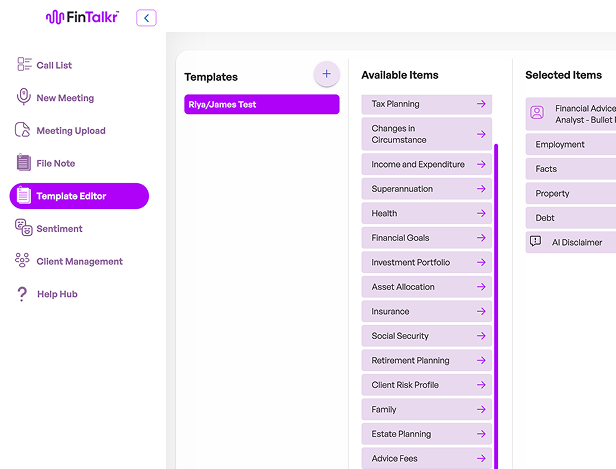Image resolution: width=616 pixels, height=469 pixels.
Task: Click the Available Items purple scrollbar
Action: click(x=496, y=300)
